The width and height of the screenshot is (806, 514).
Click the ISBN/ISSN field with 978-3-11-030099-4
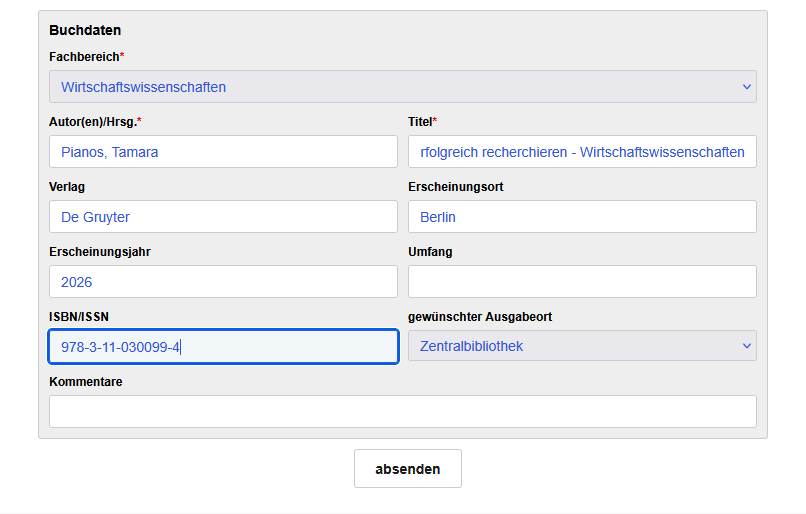pyautogui.click(x=223, y=347)
